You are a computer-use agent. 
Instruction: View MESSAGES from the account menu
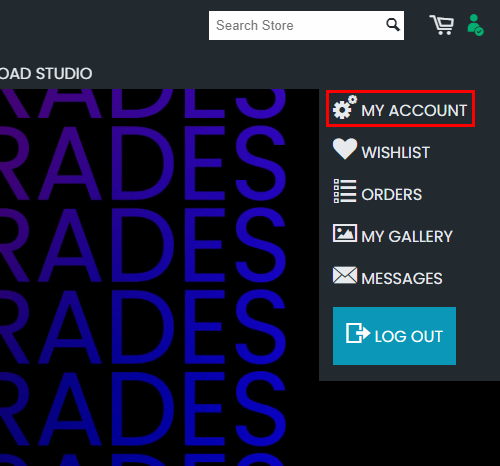click(x=402, y=279)
